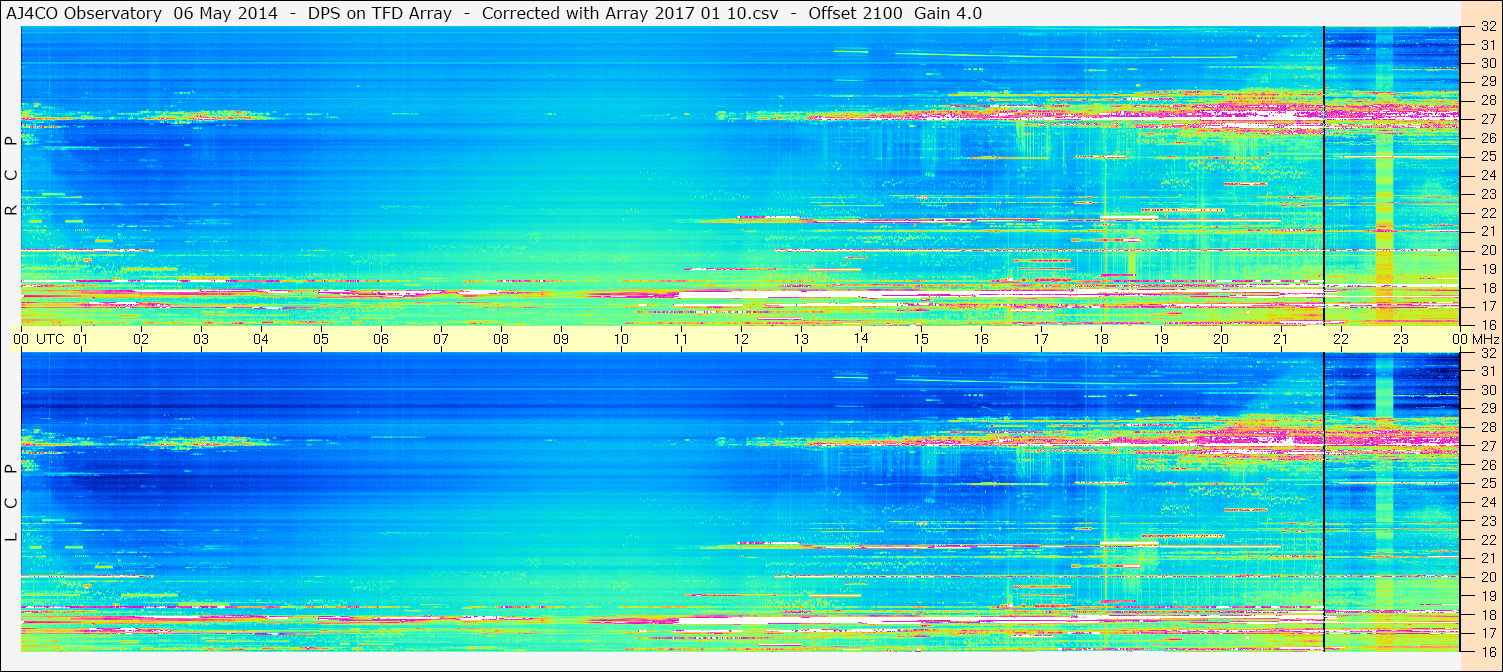
Task: Click the '10' hour label on time axis
Action: click(x=621, y=339)
